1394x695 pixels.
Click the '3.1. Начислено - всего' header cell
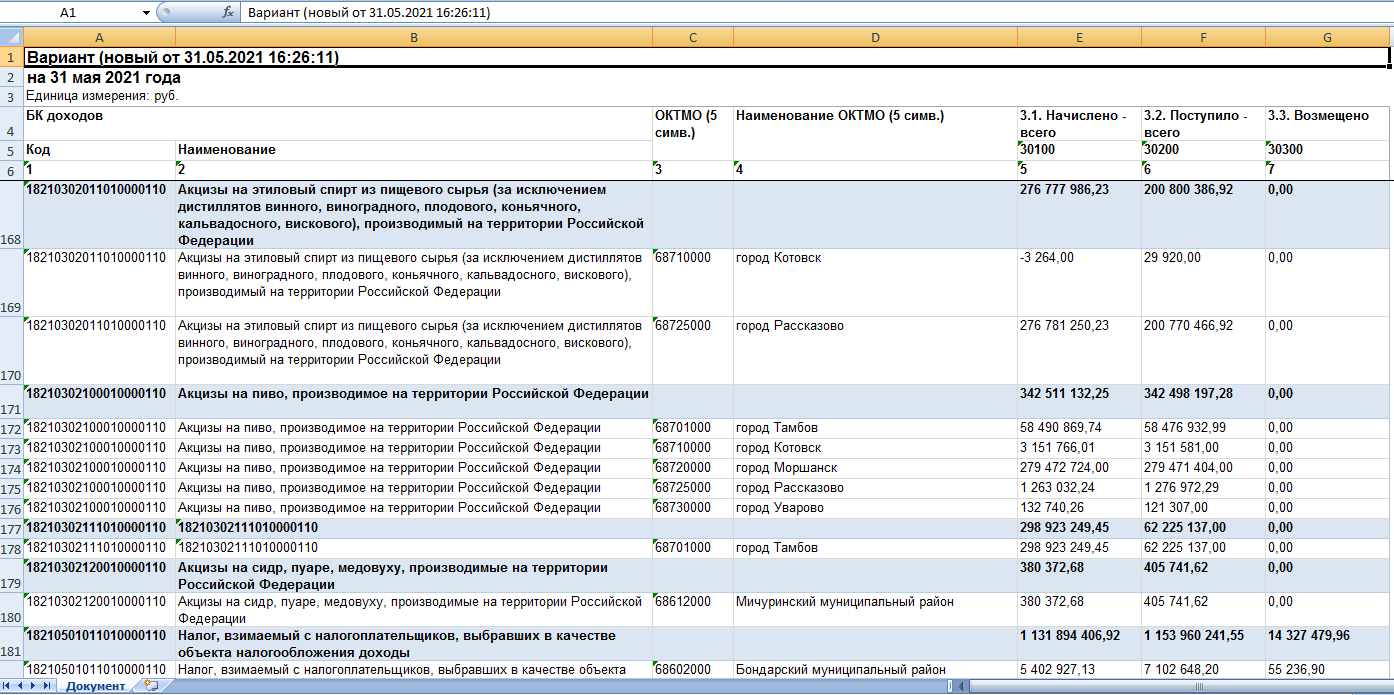pos(1080,123)
